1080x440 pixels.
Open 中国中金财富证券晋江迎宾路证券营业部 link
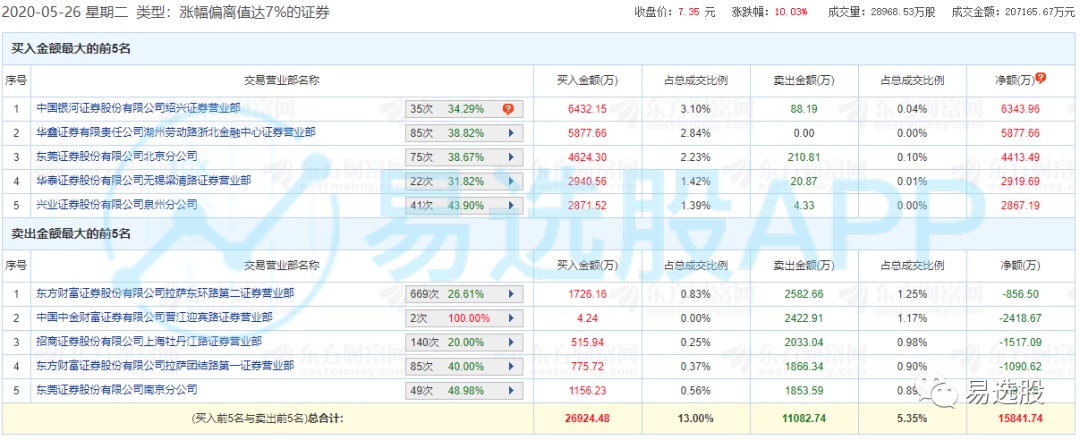154,317
